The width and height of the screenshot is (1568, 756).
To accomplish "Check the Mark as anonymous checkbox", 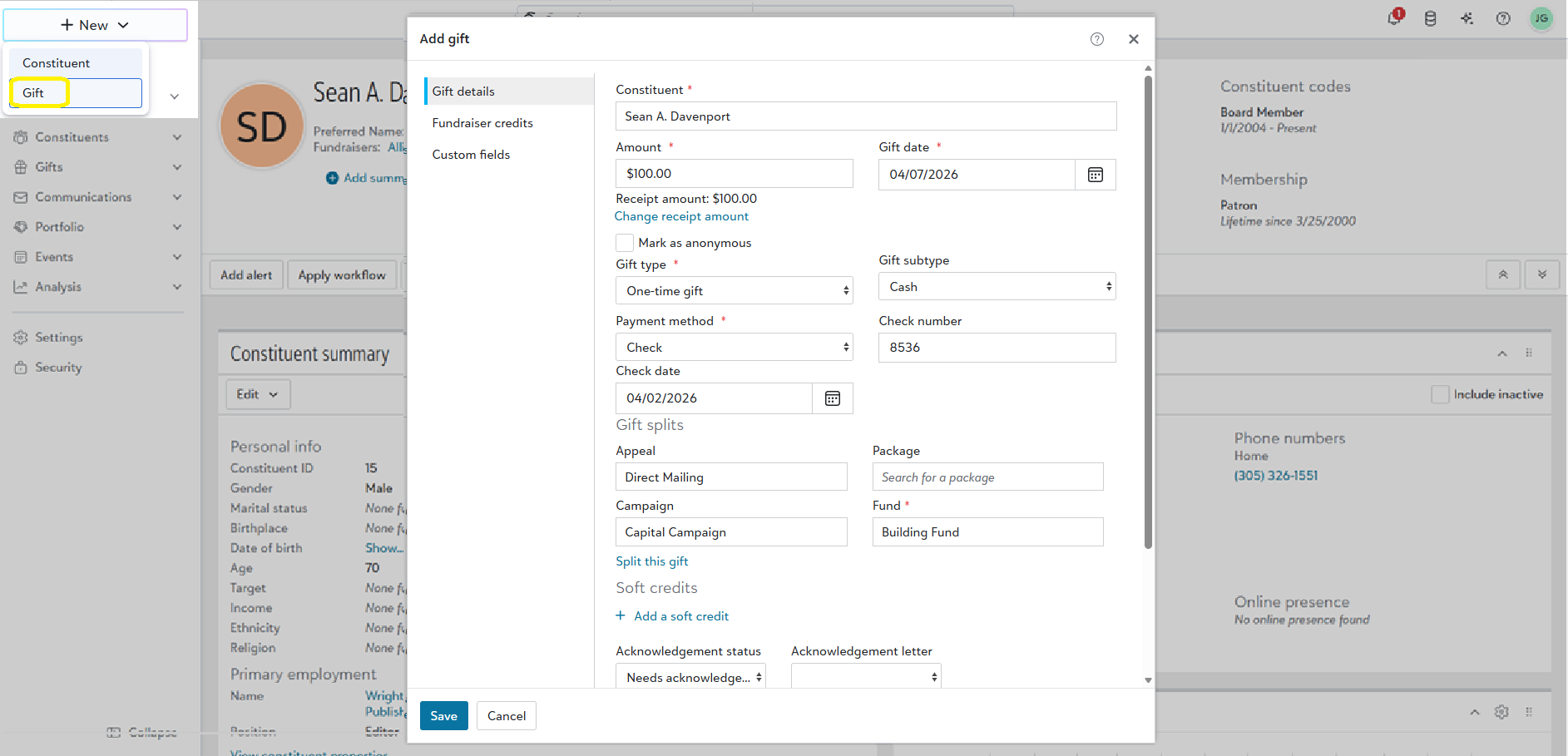I will tap(625, 243).
